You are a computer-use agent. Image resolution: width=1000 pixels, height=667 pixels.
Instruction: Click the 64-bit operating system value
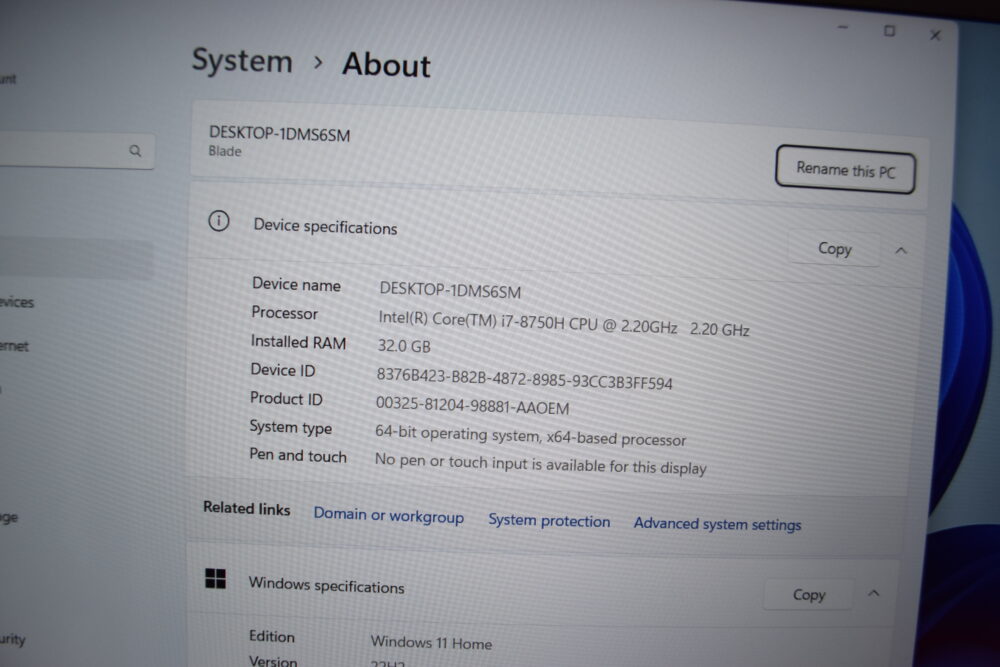pyautogui.click(x=531, y=436)
